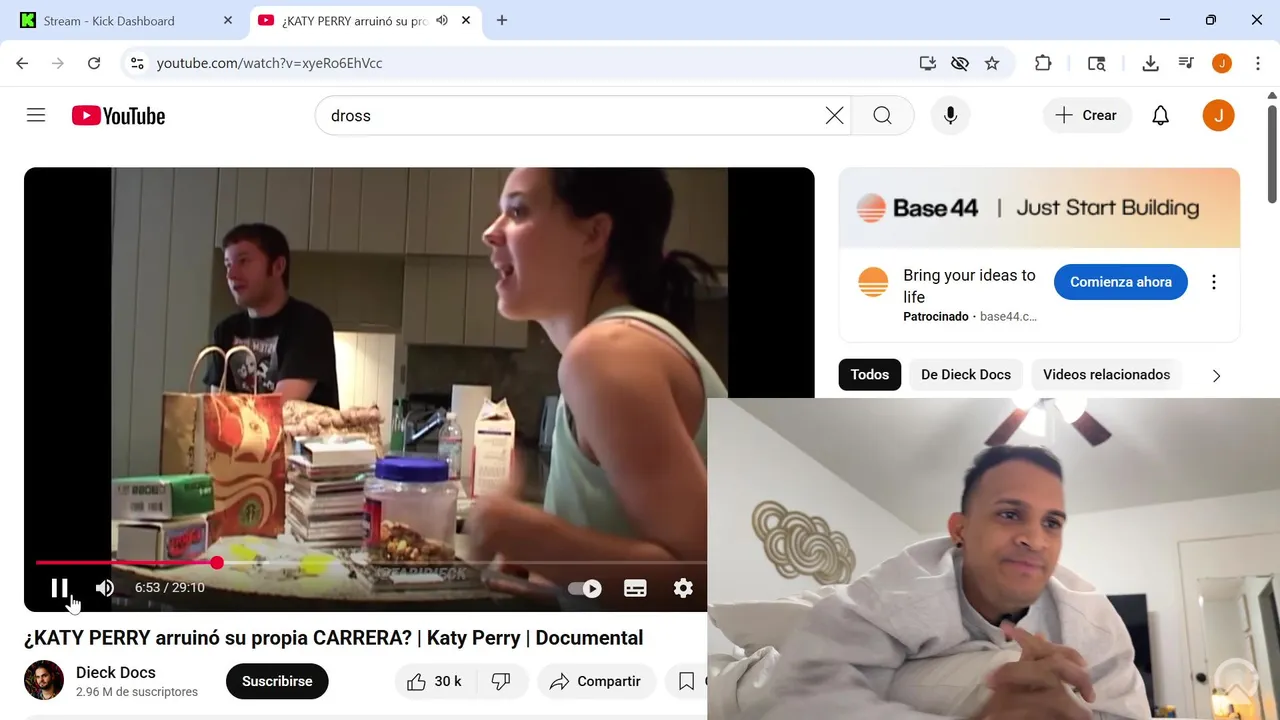Image resolution: width=1280 pixels, height=720 pixels.
Task: Like the video with thumbs up
Action: click(434, 681)
